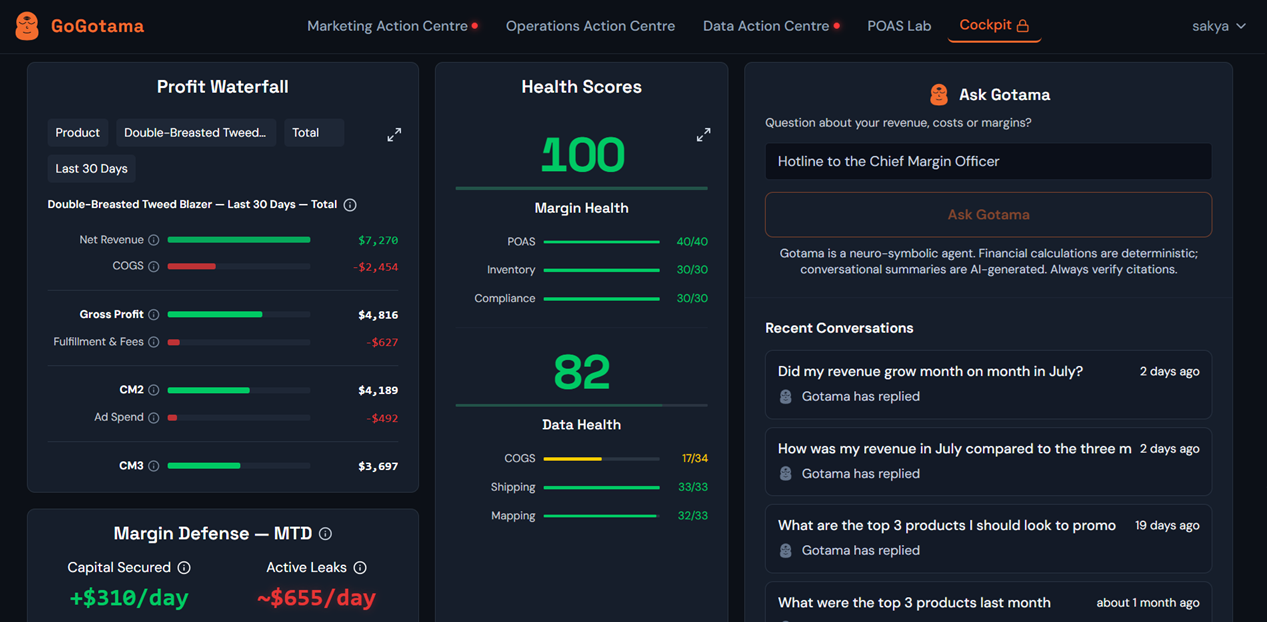Viewport: 1267px width, 622px height.
Task: Open conversation comparing July to three months
Action: tap(988, 461)
